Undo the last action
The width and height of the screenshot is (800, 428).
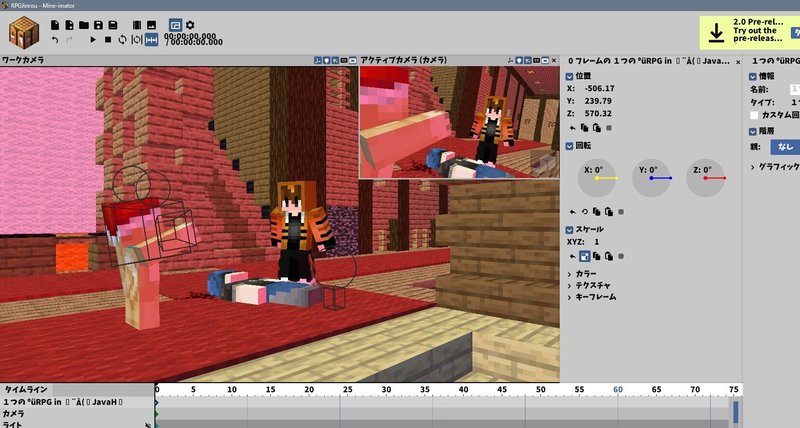coord(55,40)
